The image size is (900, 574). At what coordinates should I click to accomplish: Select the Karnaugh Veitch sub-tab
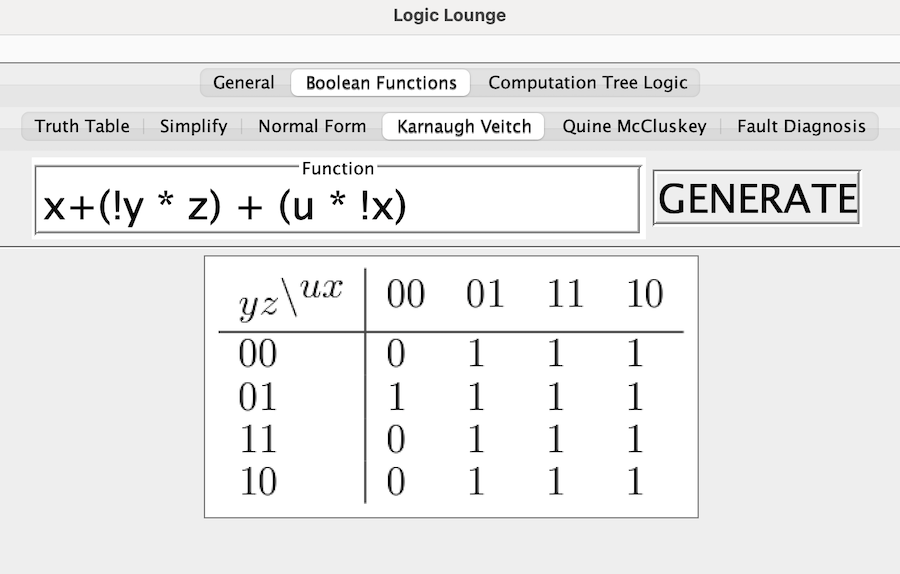pos(464,126)
